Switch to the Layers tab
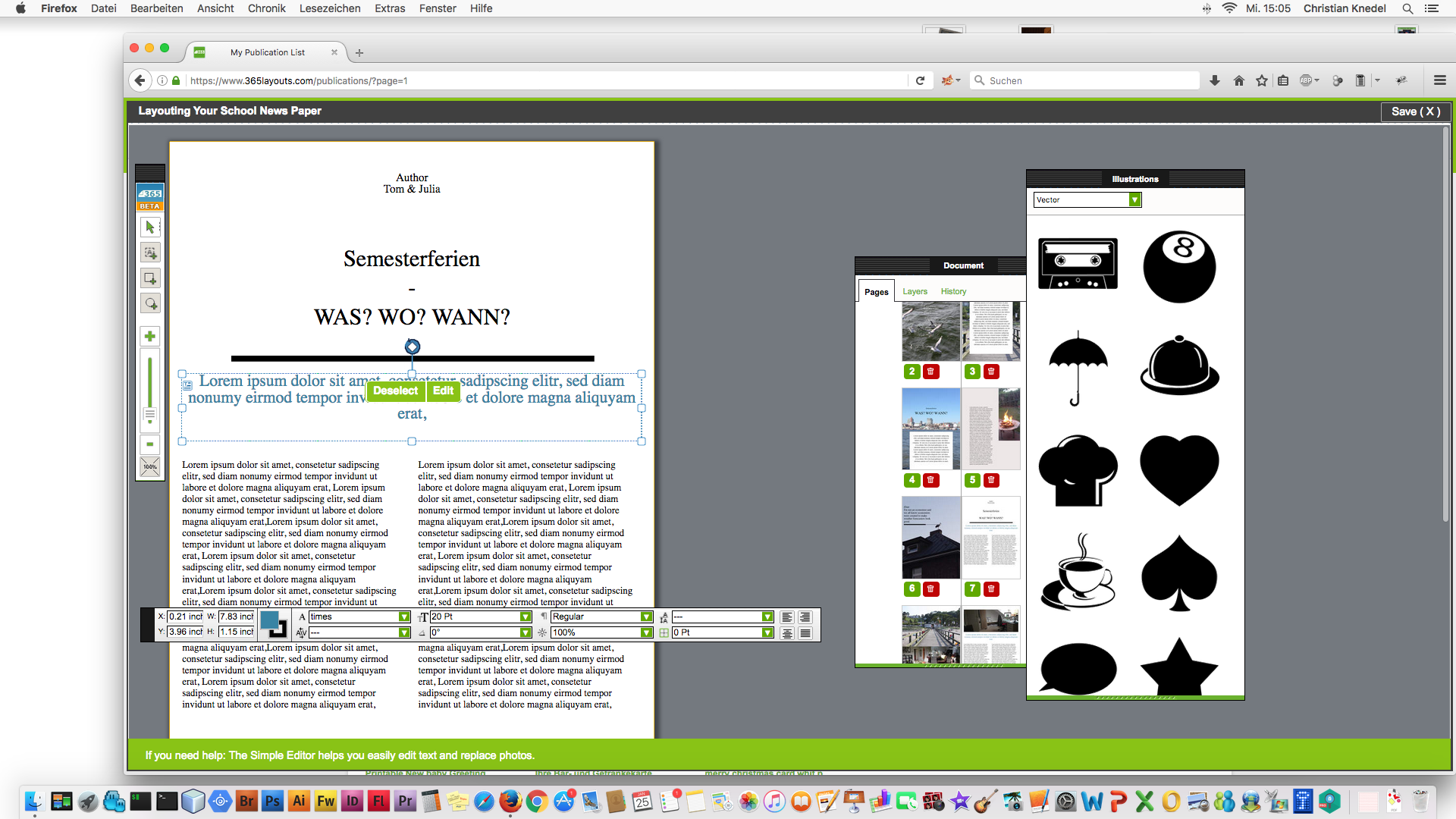This screenshot has height=819, width=1456. click(x=915, y=291)
